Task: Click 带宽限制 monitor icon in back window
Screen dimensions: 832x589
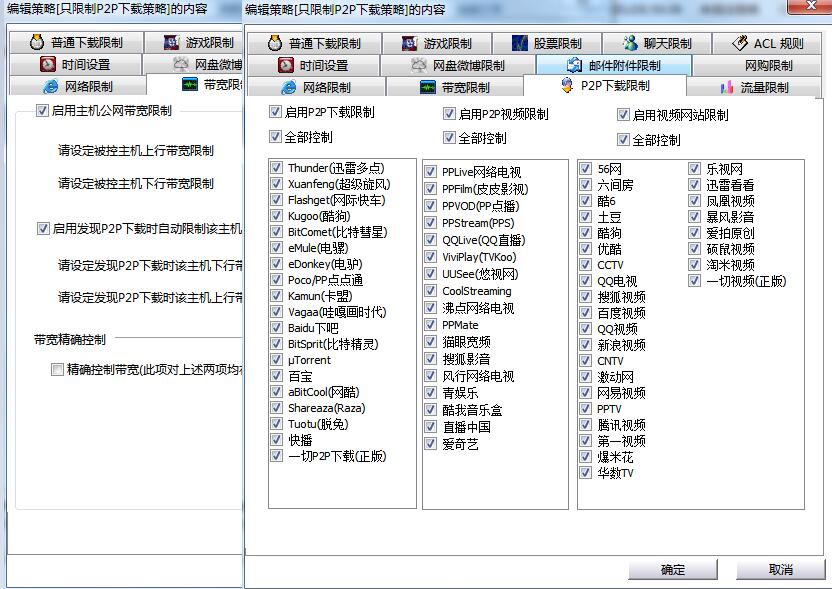Action: (x=190, y=84)
